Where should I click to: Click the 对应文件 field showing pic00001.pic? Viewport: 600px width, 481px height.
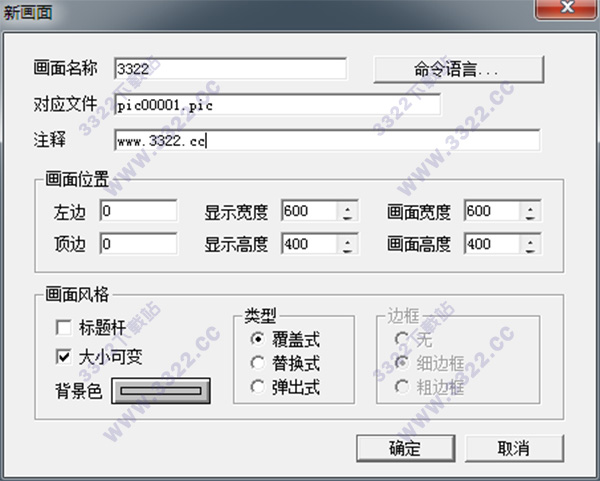click(x=277, y=104)
